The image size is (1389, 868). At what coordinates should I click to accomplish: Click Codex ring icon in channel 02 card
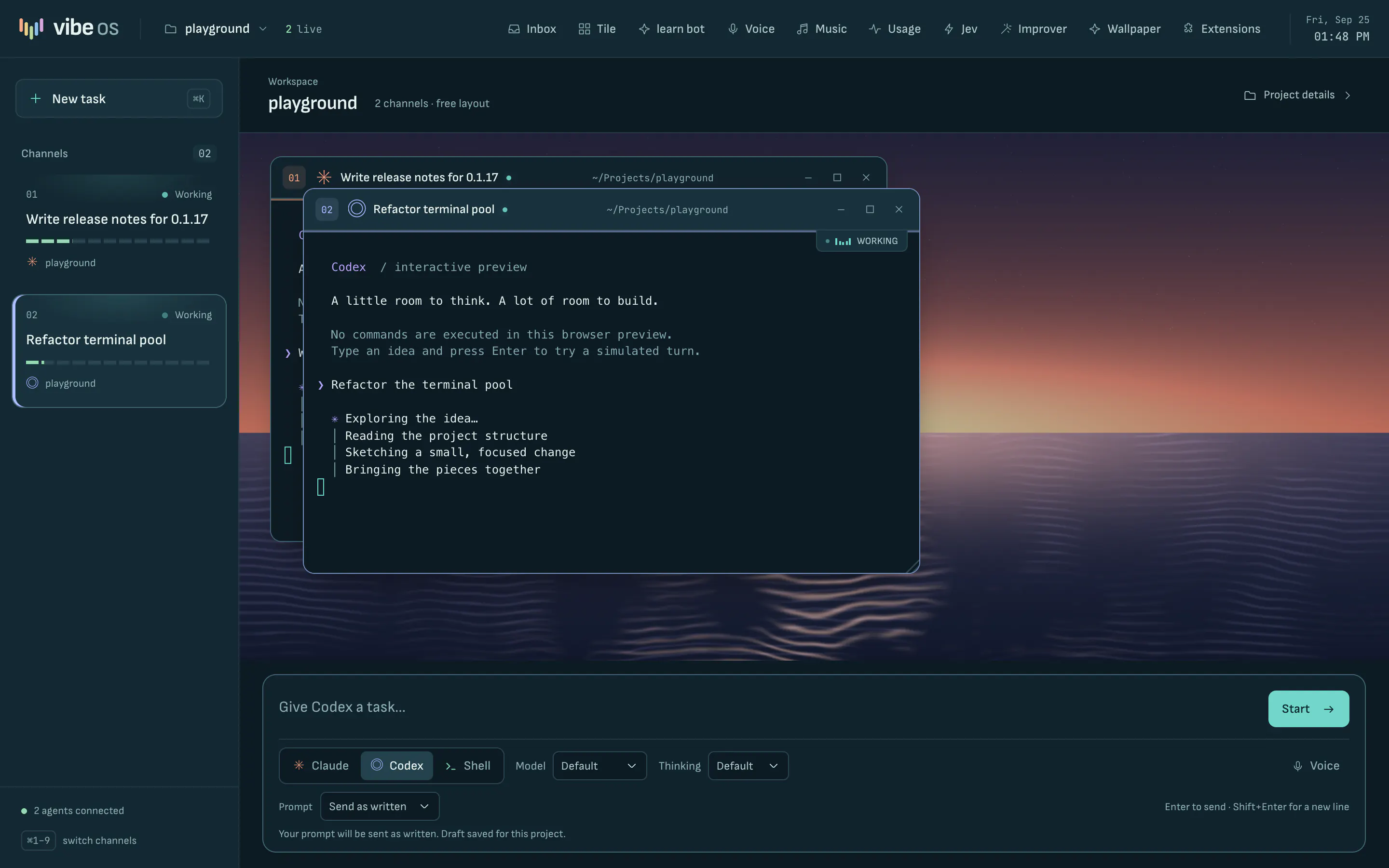32,382
